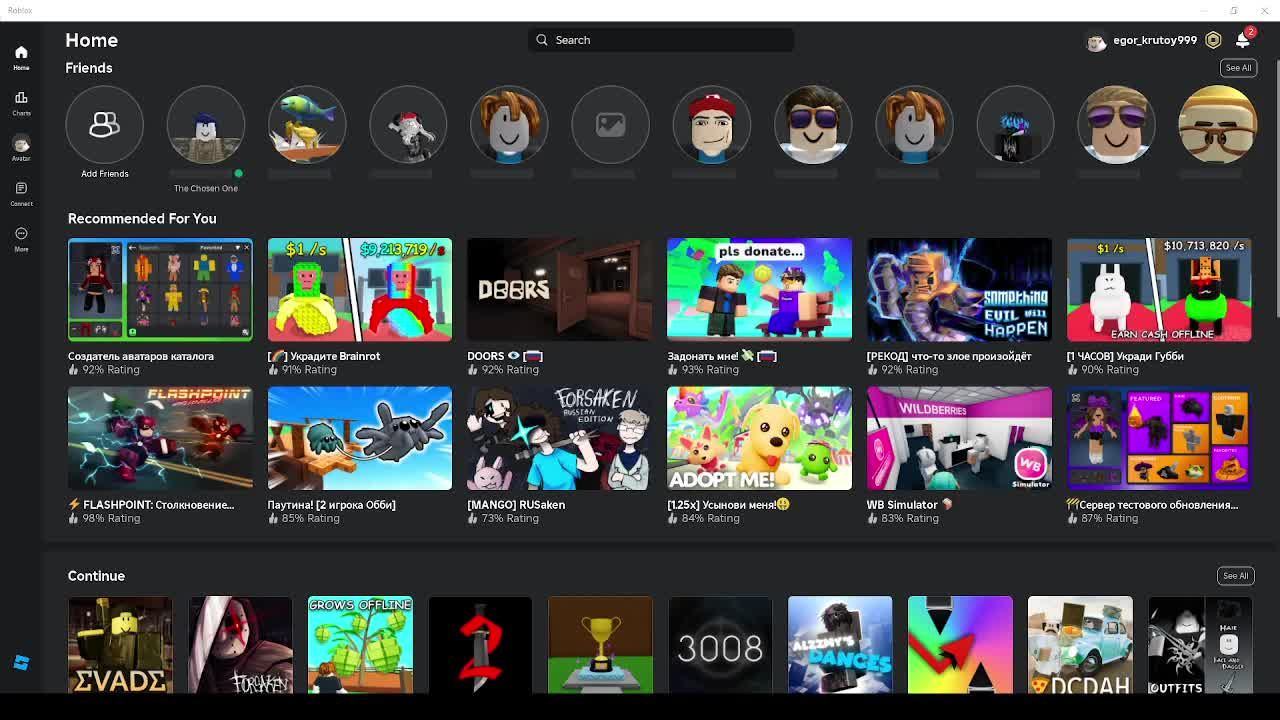Click the Robux icon beside the username

pos(1213,40)
